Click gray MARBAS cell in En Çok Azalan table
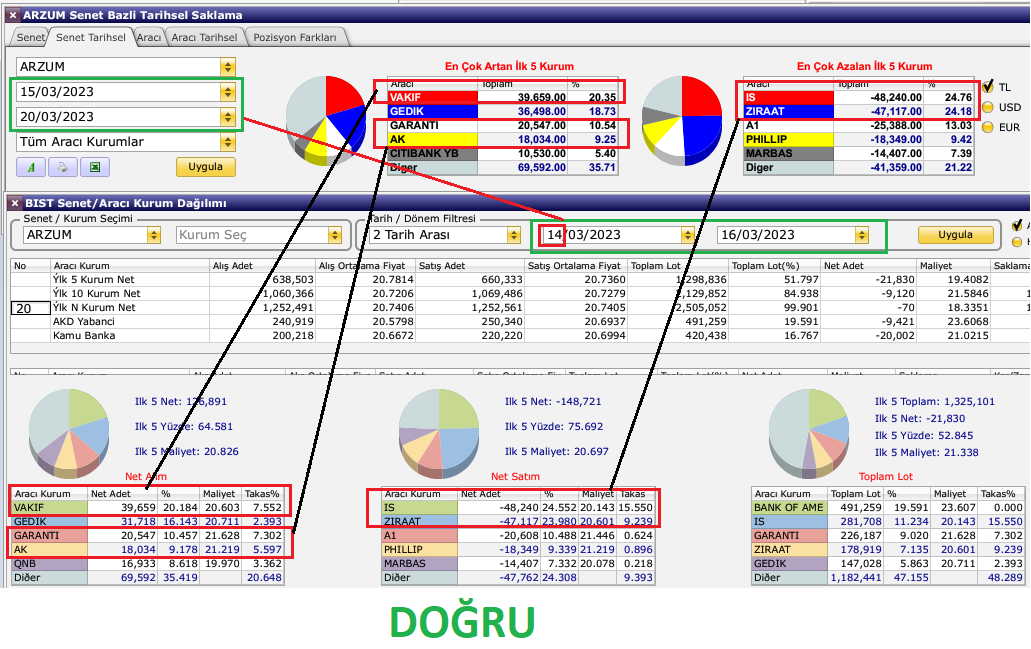 pos(788,153)
